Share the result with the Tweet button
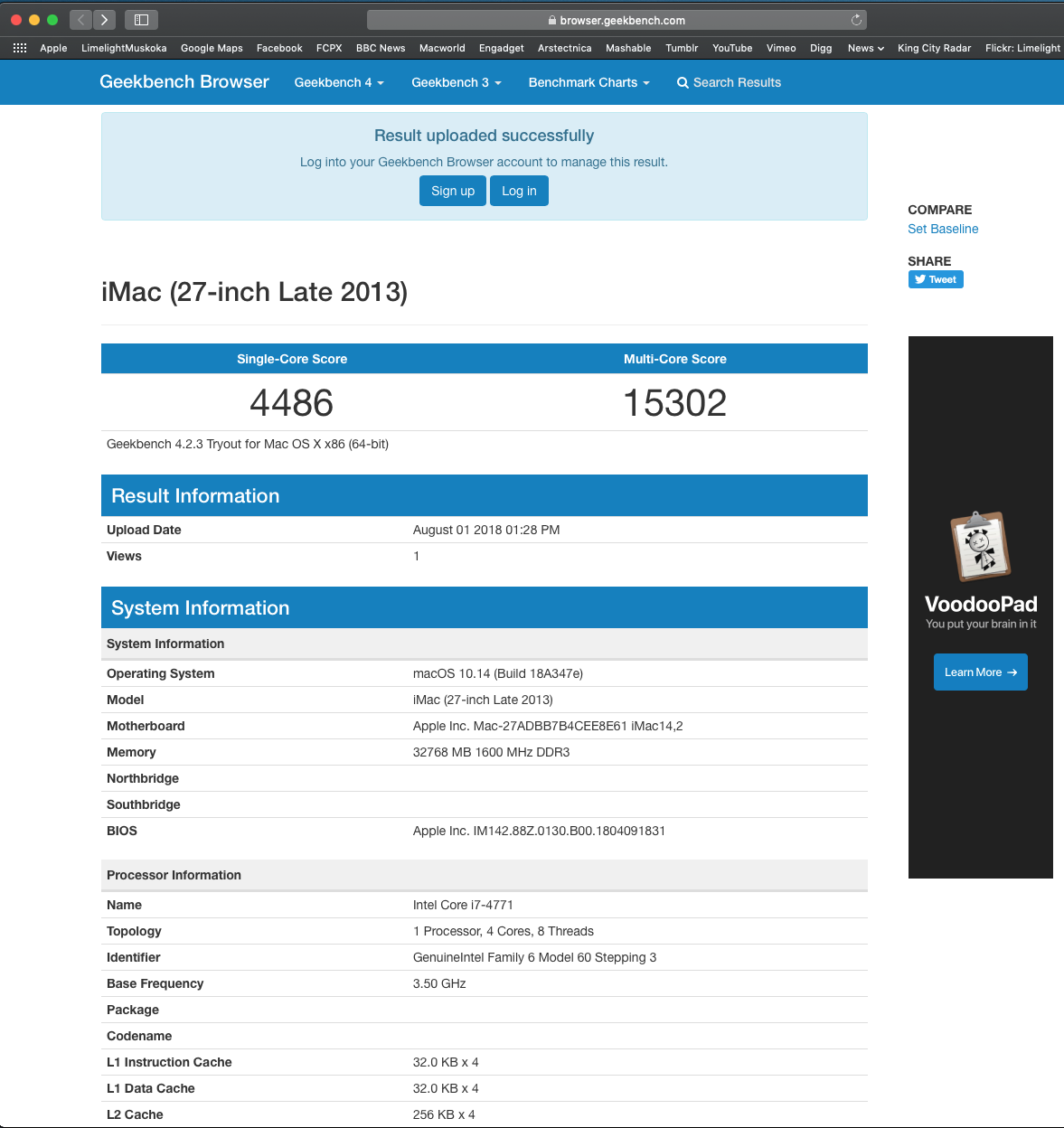 point(936,279)
